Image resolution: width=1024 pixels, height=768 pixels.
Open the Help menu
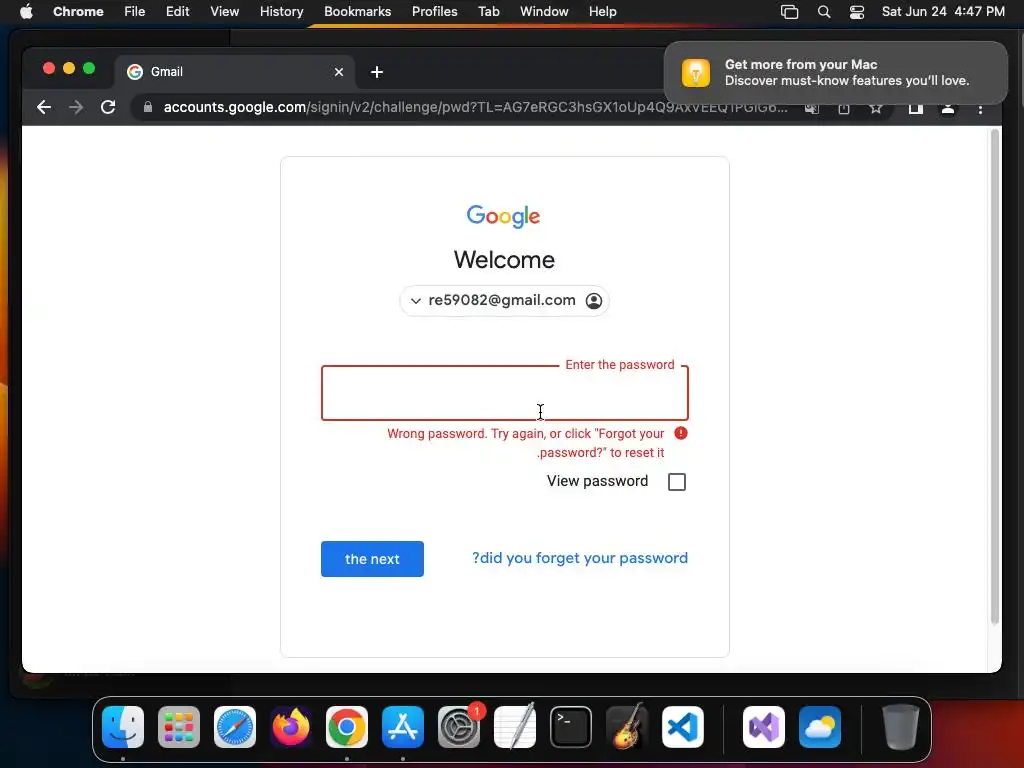click(x=602, y=12)
